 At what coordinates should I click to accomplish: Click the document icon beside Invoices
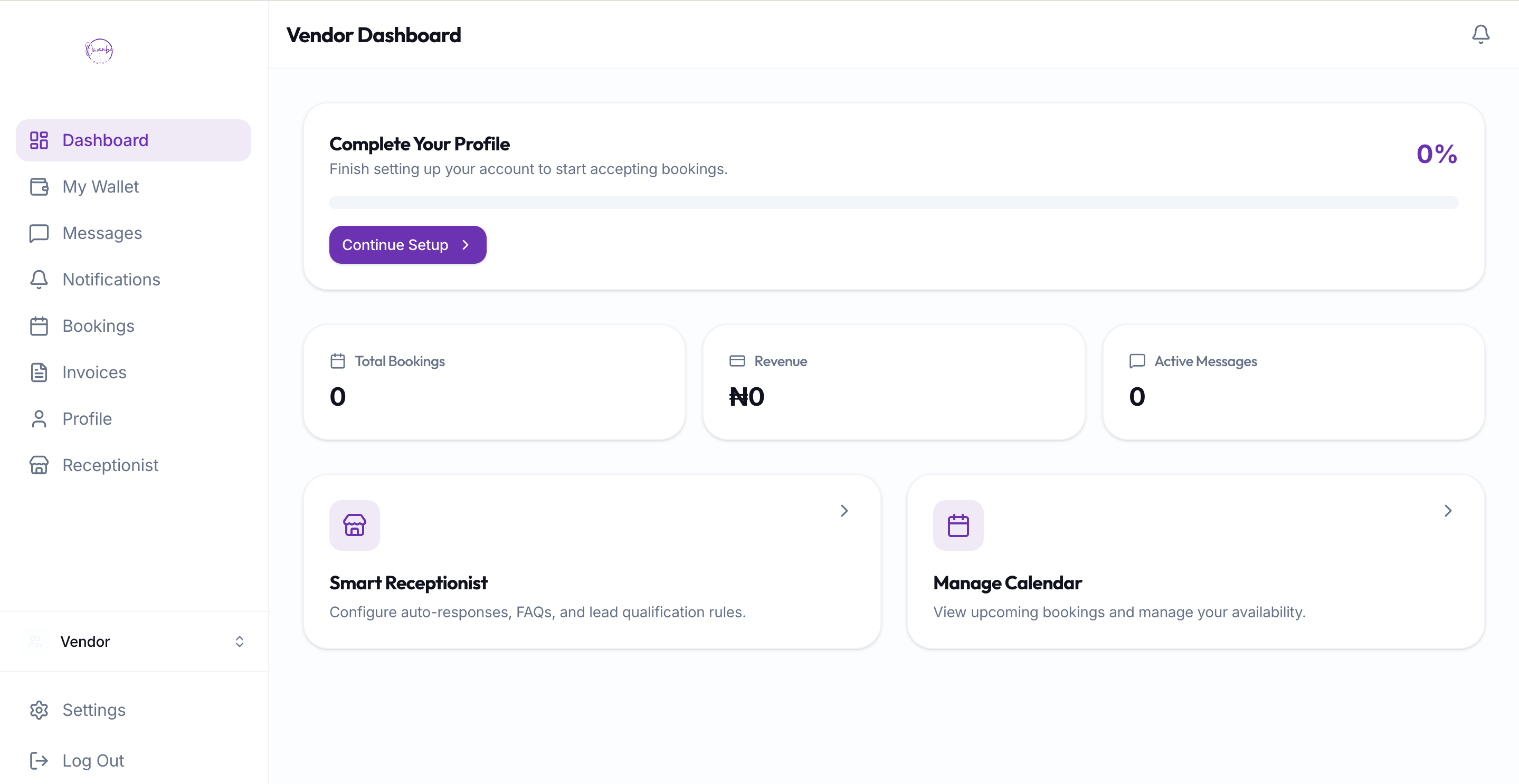(39, 372)
